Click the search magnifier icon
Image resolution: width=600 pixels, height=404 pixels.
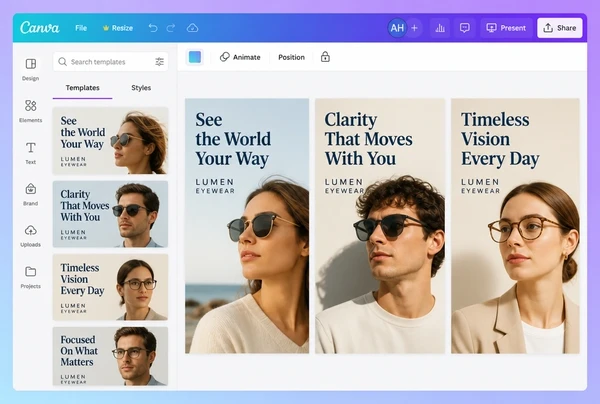click(x=62, y=62)
